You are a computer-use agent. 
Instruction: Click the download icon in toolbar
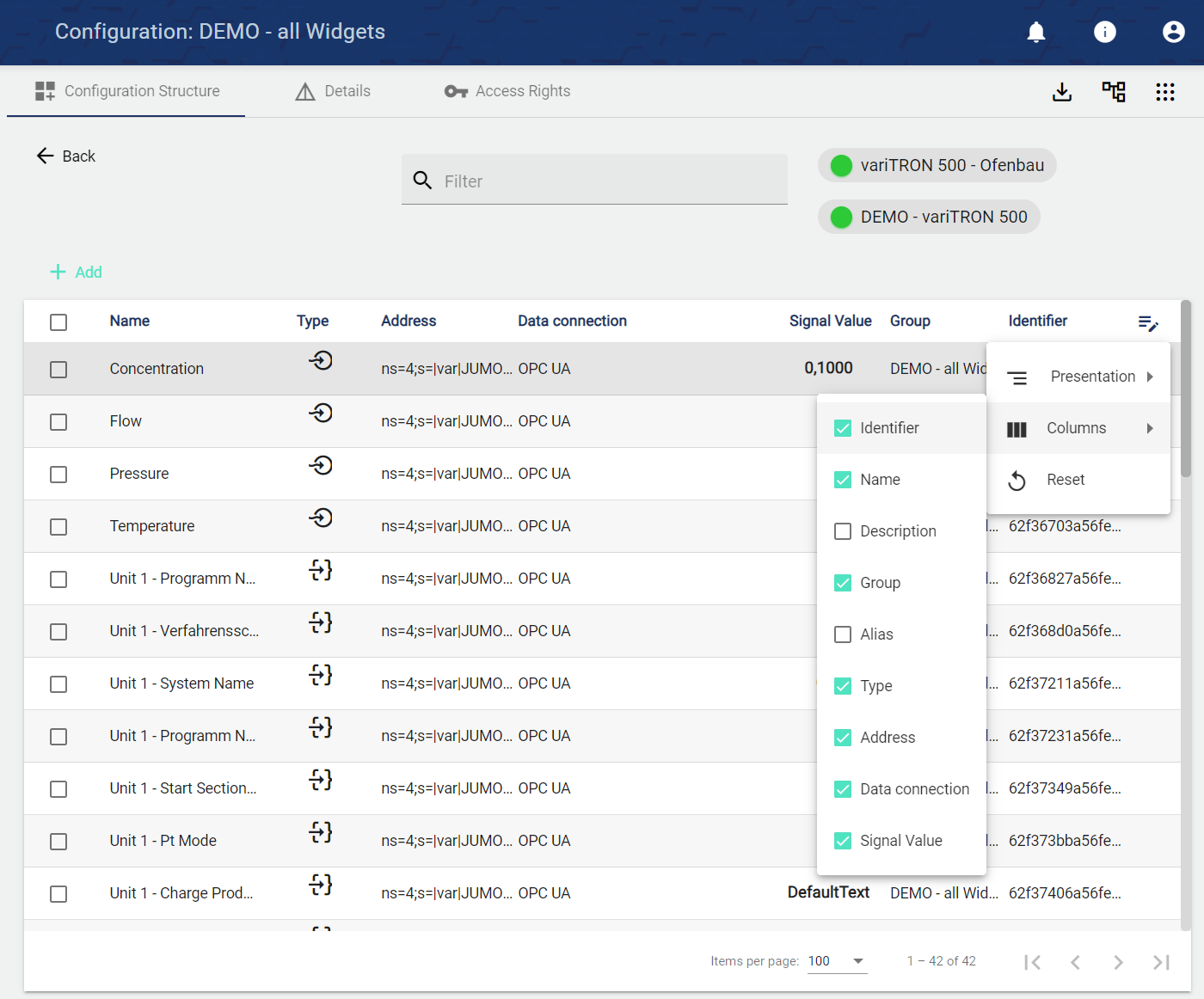pyautogui.click(x=1062, y=92)
